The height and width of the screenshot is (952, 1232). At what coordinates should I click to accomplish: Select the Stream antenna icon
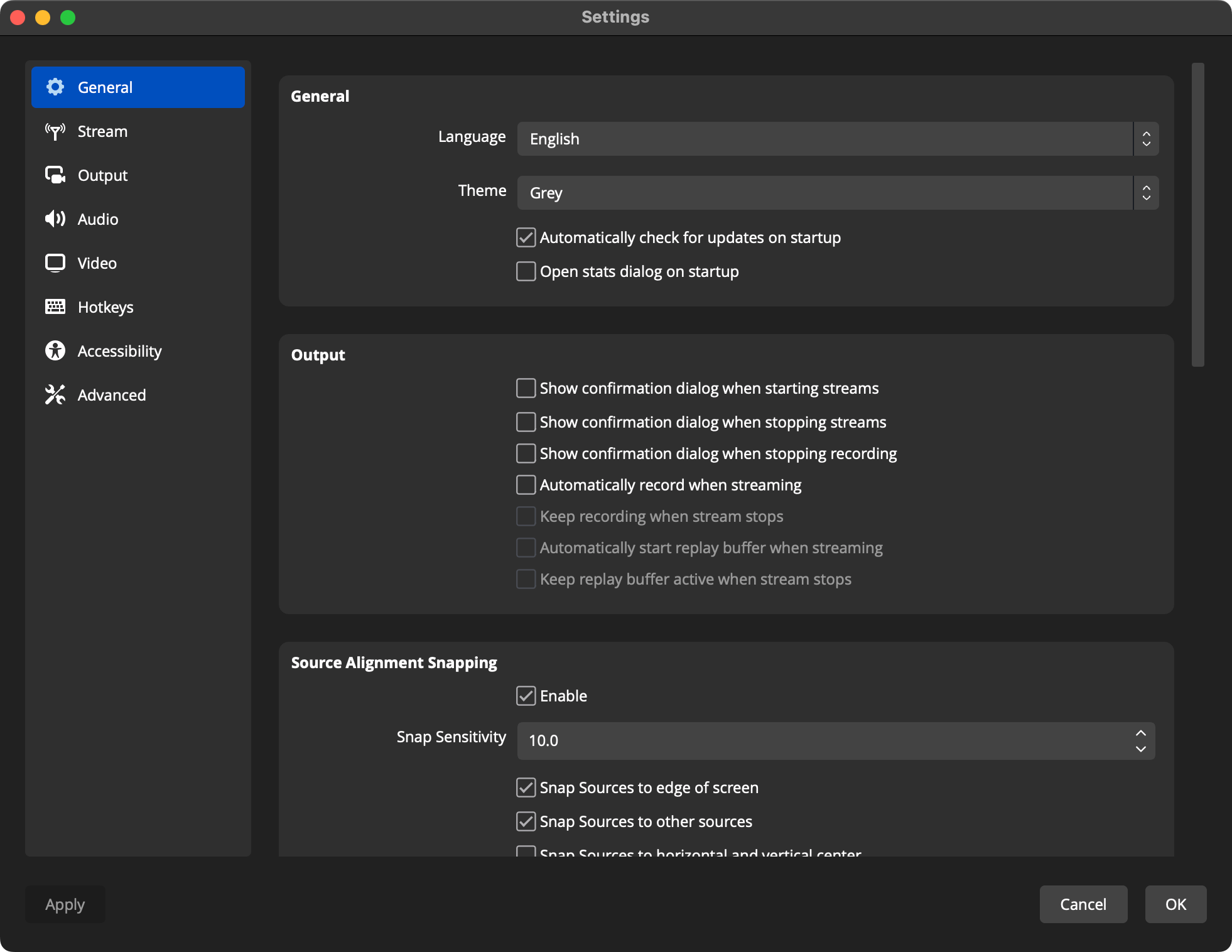tap(55, 131)
